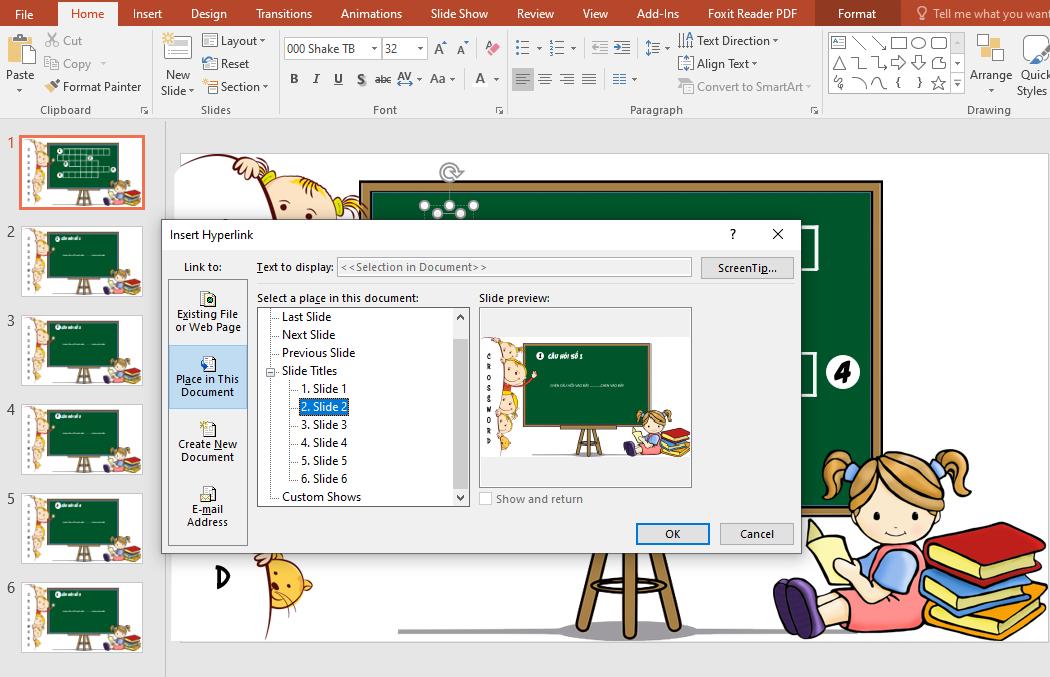This screenshot has height=677, width=1050.
Task: Click the Increase Font Size icon
Action: pos(440,48)
